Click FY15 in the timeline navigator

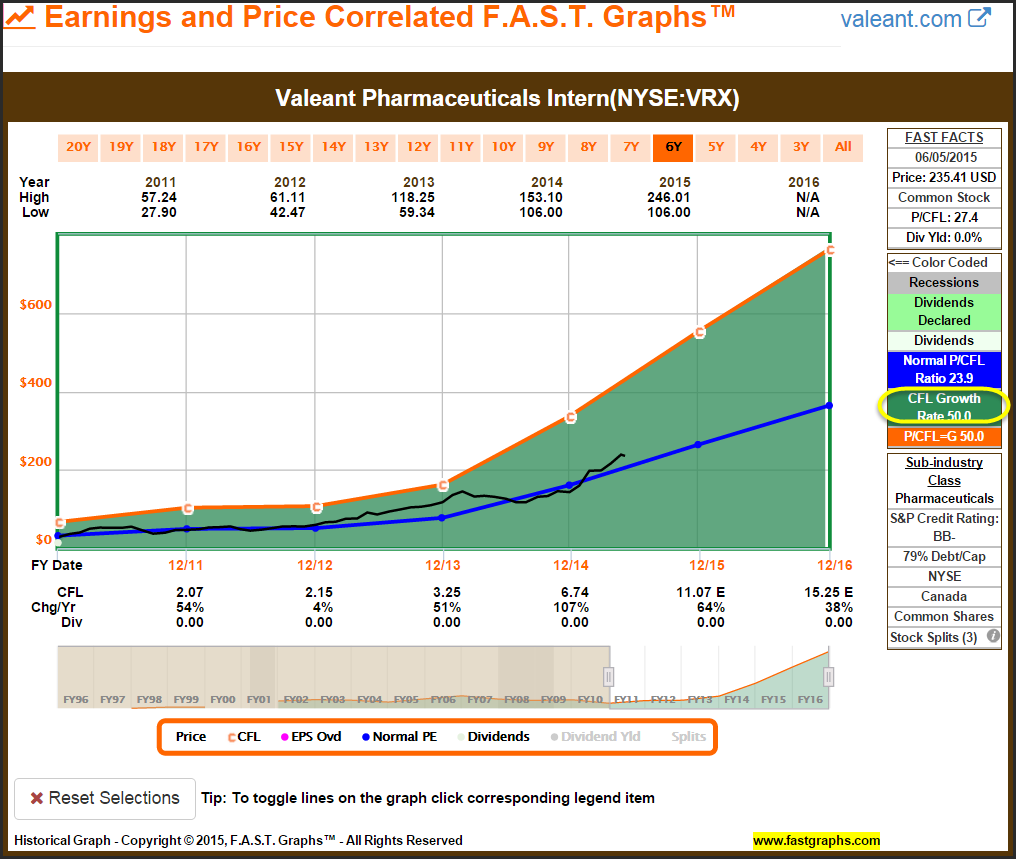tap(774, 700)
